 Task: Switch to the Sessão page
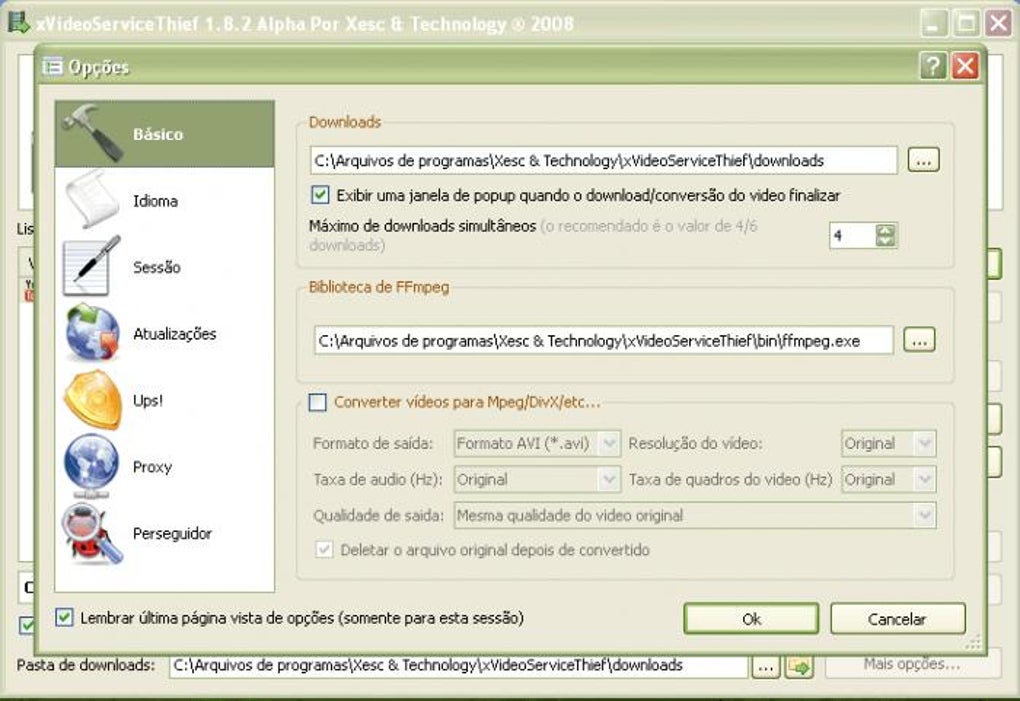coord(165,267)
